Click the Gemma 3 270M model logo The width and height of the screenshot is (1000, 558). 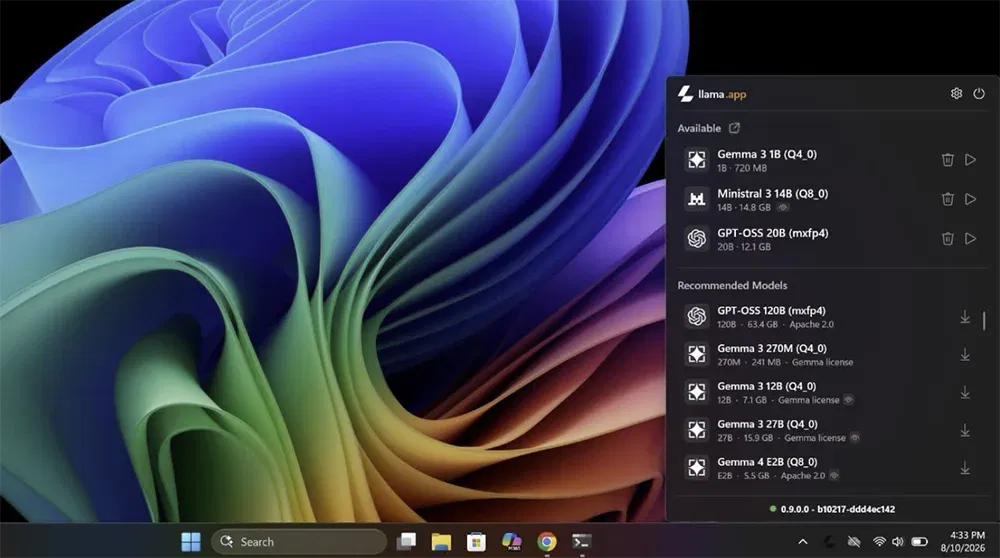[696, 354]
